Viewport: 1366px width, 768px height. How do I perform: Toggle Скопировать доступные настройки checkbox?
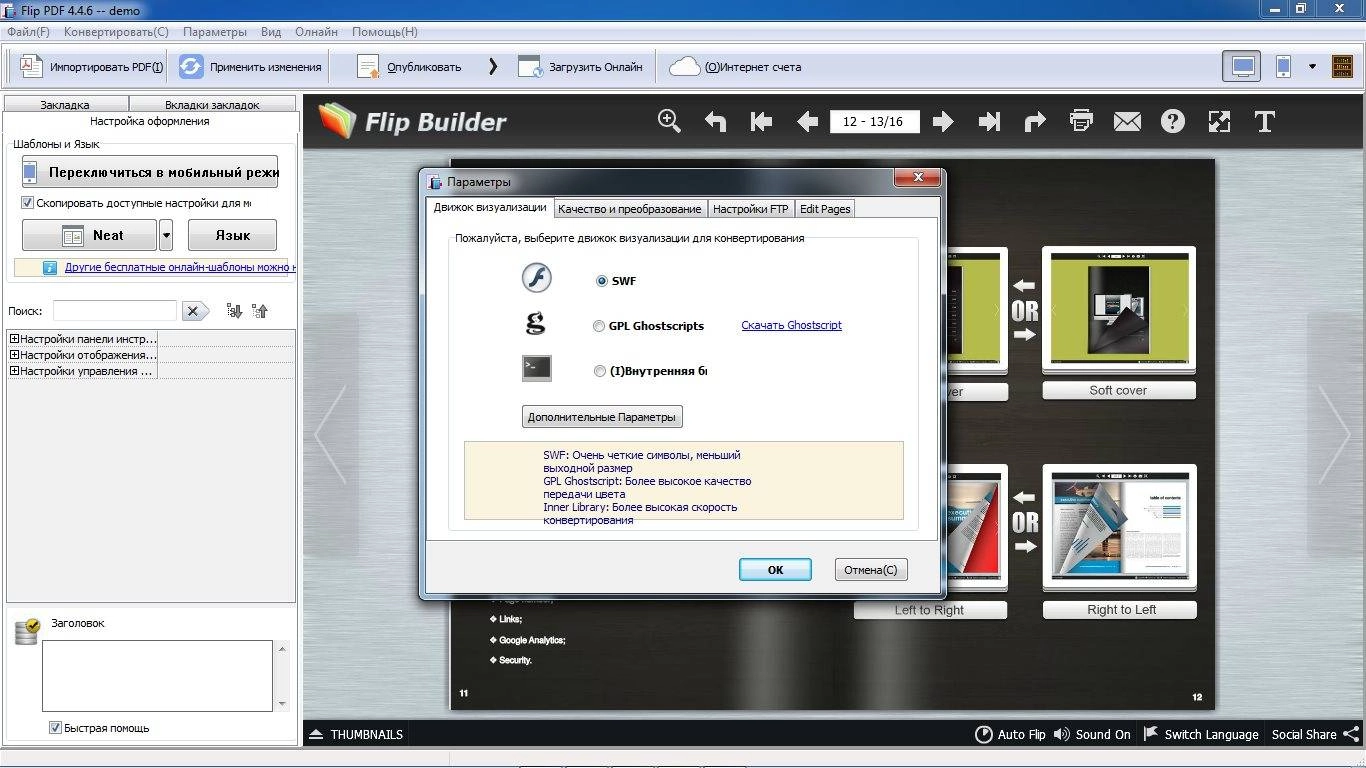point(27,202)
